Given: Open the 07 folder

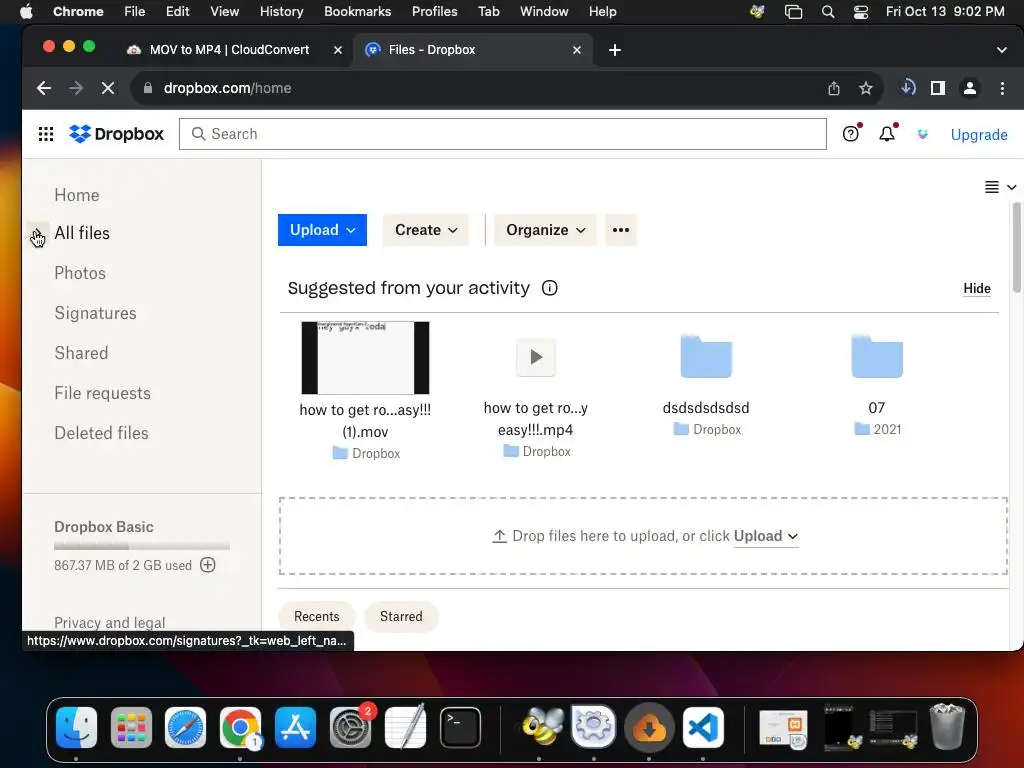Looking at the screenshot, I should [877, 356].
